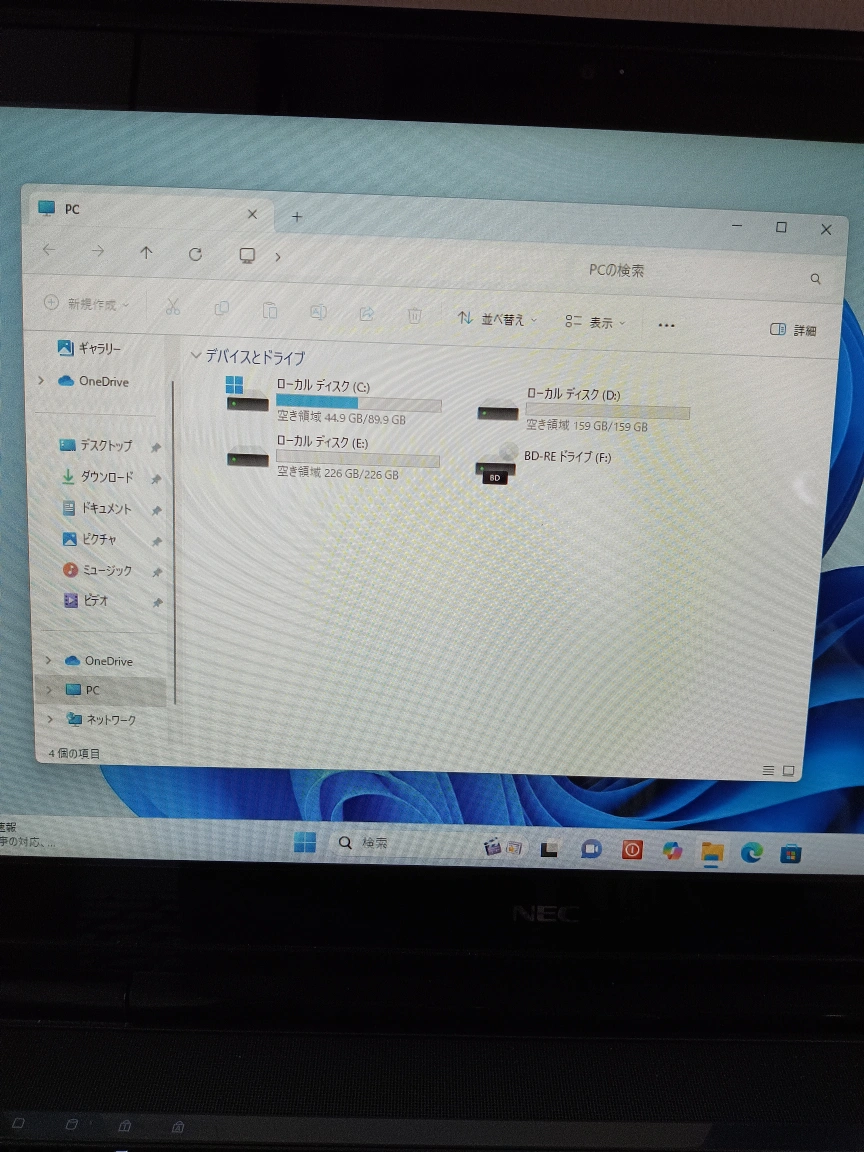Image resolution: width=864 pixels, height=1152 pixels.
Task: Click Local Disk (E:) capacity bar
Action: (x=358, y=460)
